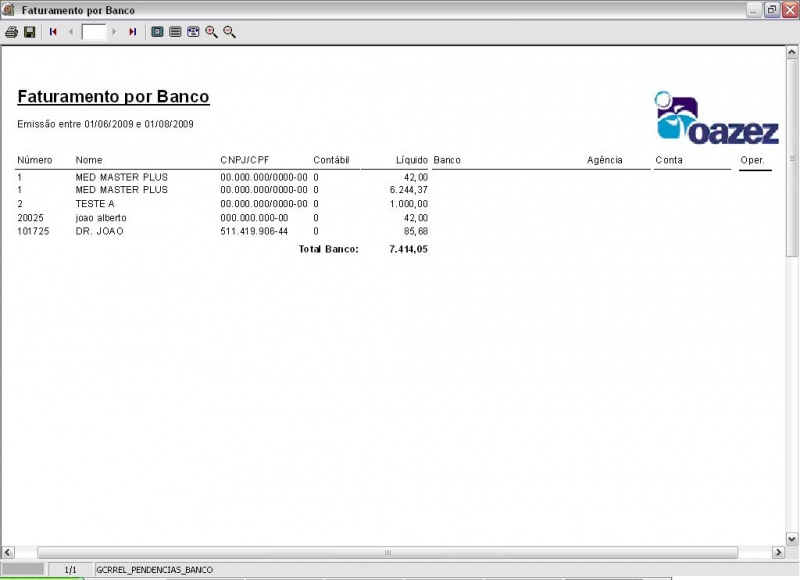Viewport: 800px width, 580px height.
Task: Click the horizontal scrollbar right arrow
Action: point(778,552)
